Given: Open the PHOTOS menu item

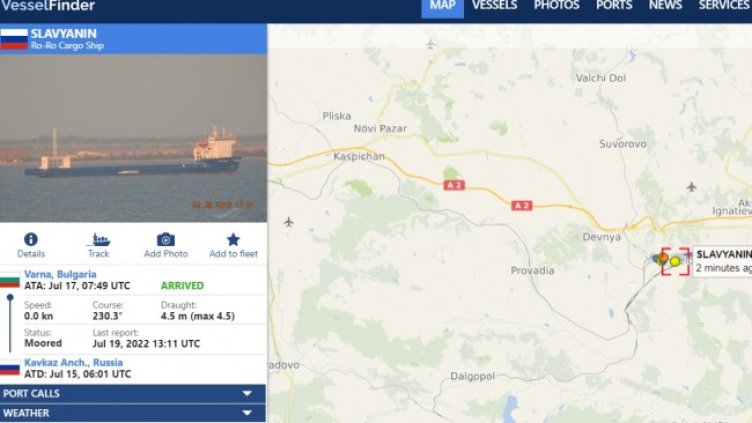Looking at the screenshot, I should [x=556, y=6].
